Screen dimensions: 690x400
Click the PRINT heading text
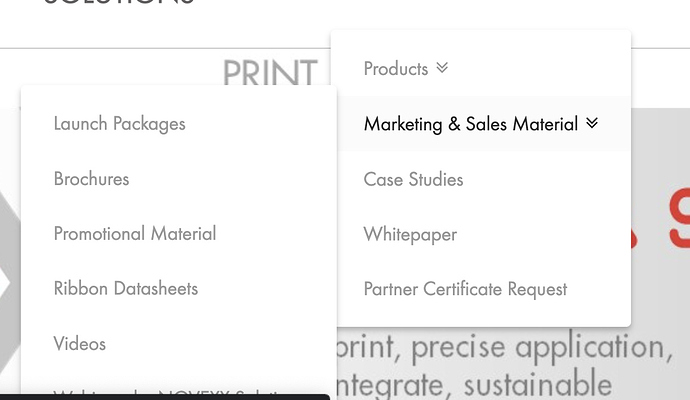pyautogui.click(x=270, y=72)
